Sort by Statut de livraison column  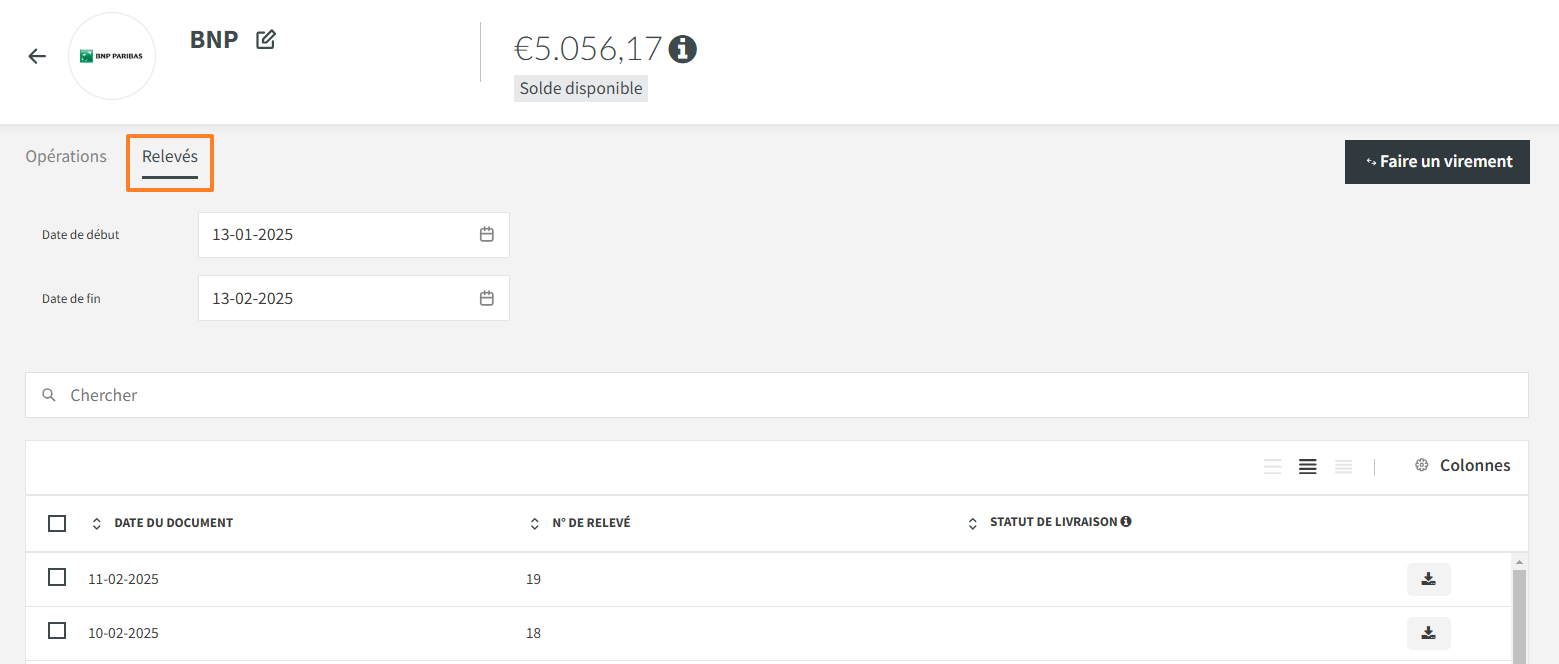[972, 523]
